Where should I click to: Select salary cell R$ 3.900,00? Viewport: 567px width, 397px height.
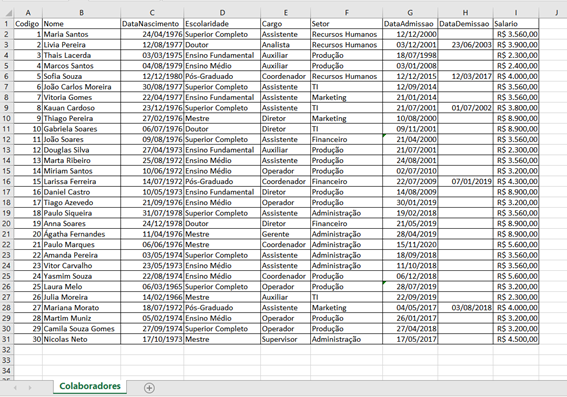pyautogui.click(x=516, y=45)
